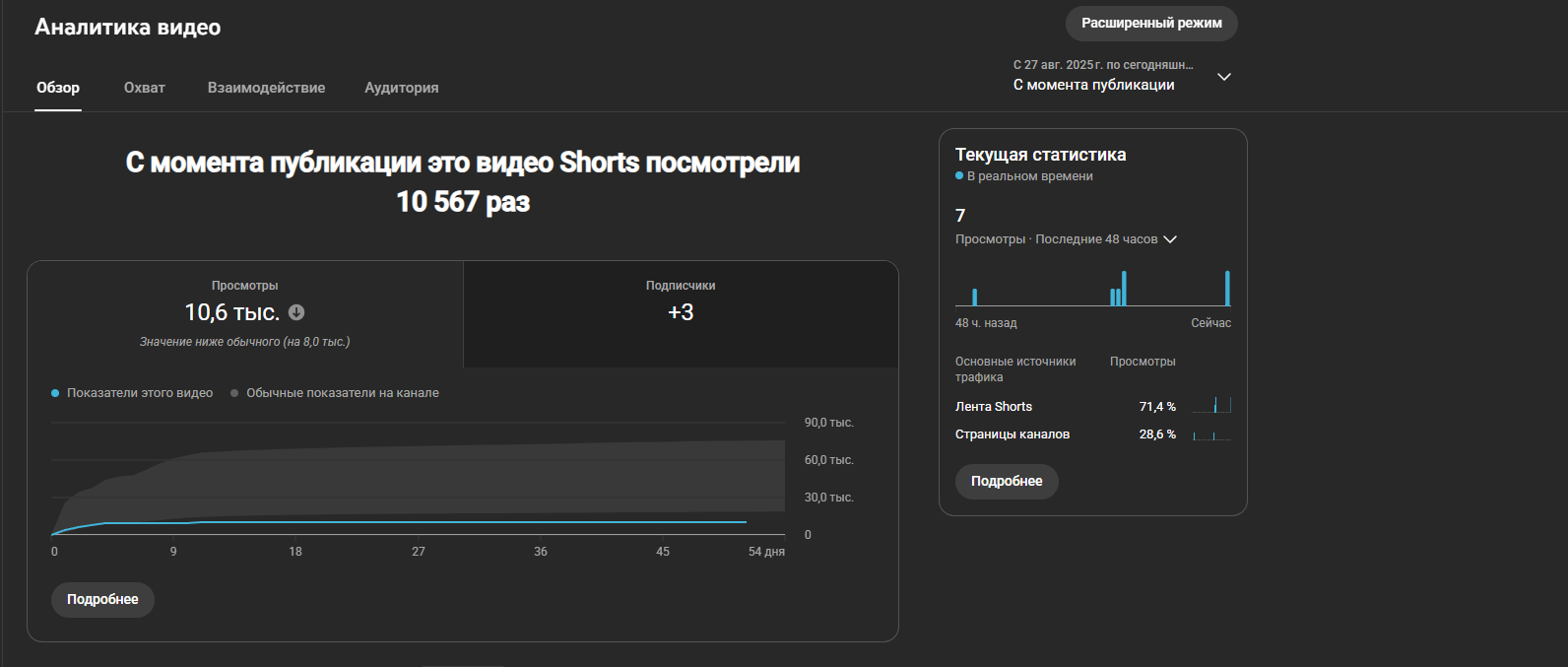Open the Взаимодействие tab
Image resolution: width=1568 pixels, height=667 pixels.
[x=266, y=88]
